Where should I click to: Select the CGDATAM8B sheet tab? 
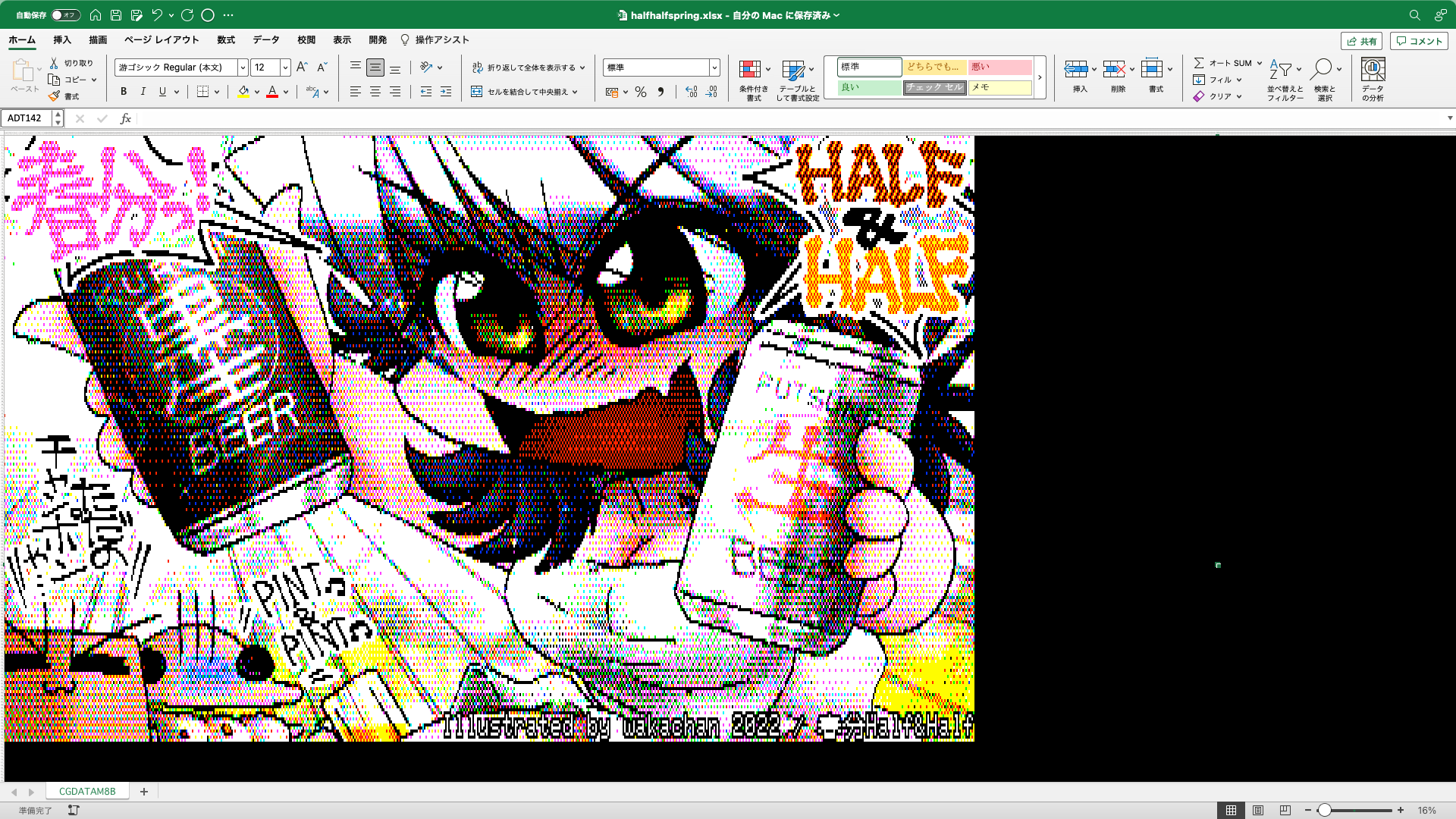(87, 791)
